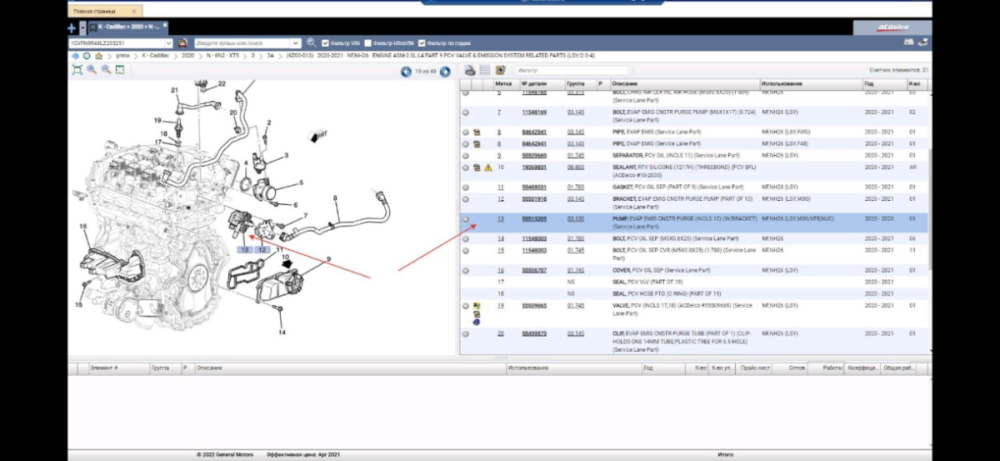Toggle the 'Фильтр по годам' checkbox
The height and width of the screenshot is (461, 1000).
420,43
